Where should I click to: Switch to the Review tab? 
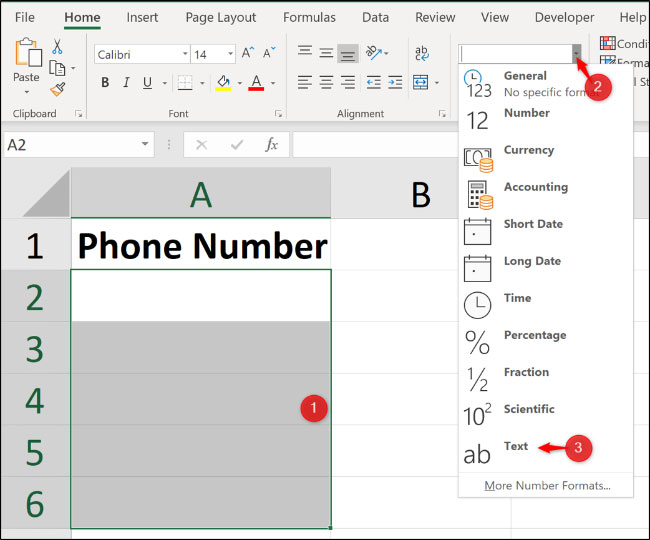pyautogui.click(x=435, y=17)
